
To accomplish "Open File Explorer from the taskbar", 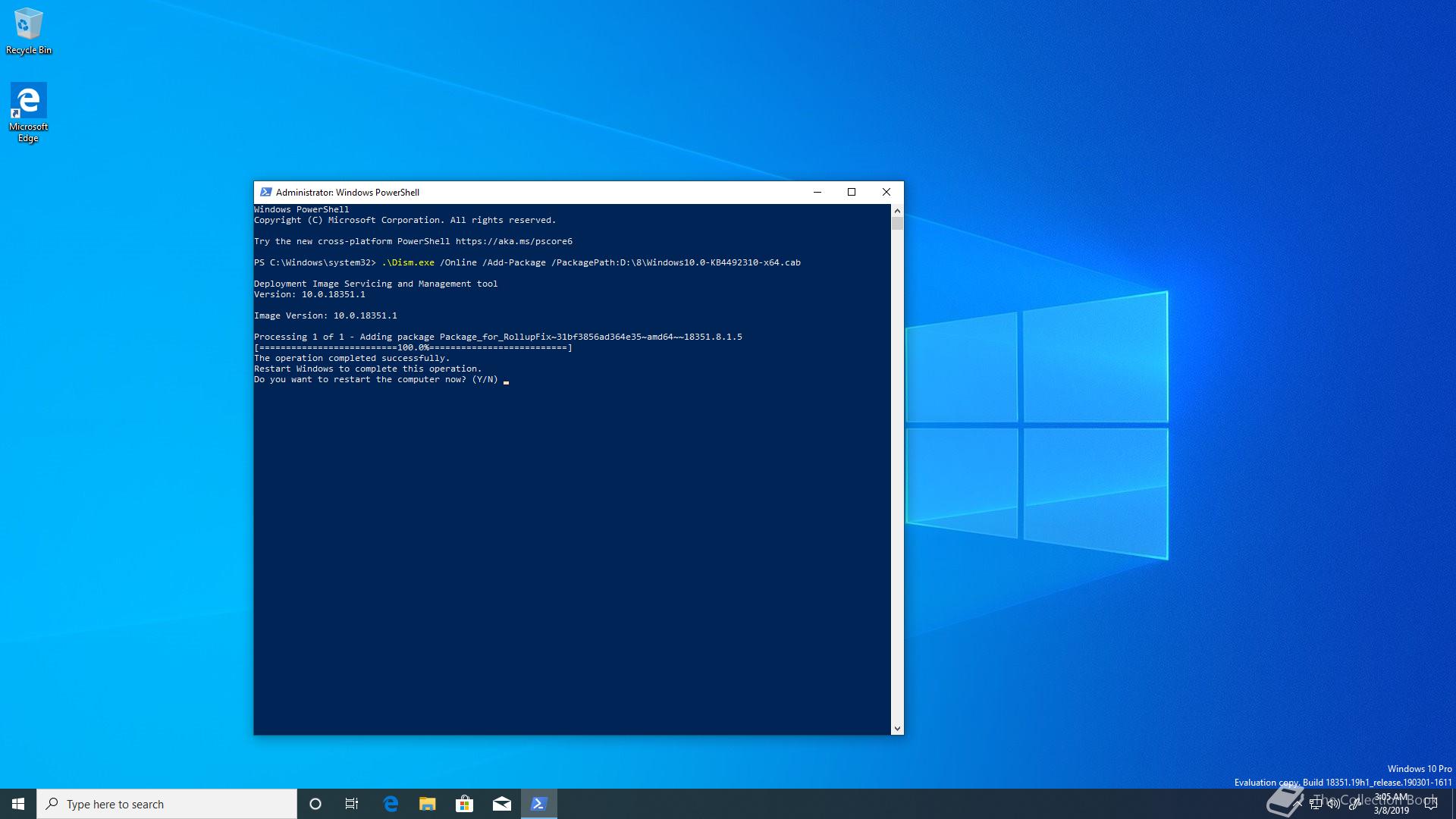I will pos(428,804).
